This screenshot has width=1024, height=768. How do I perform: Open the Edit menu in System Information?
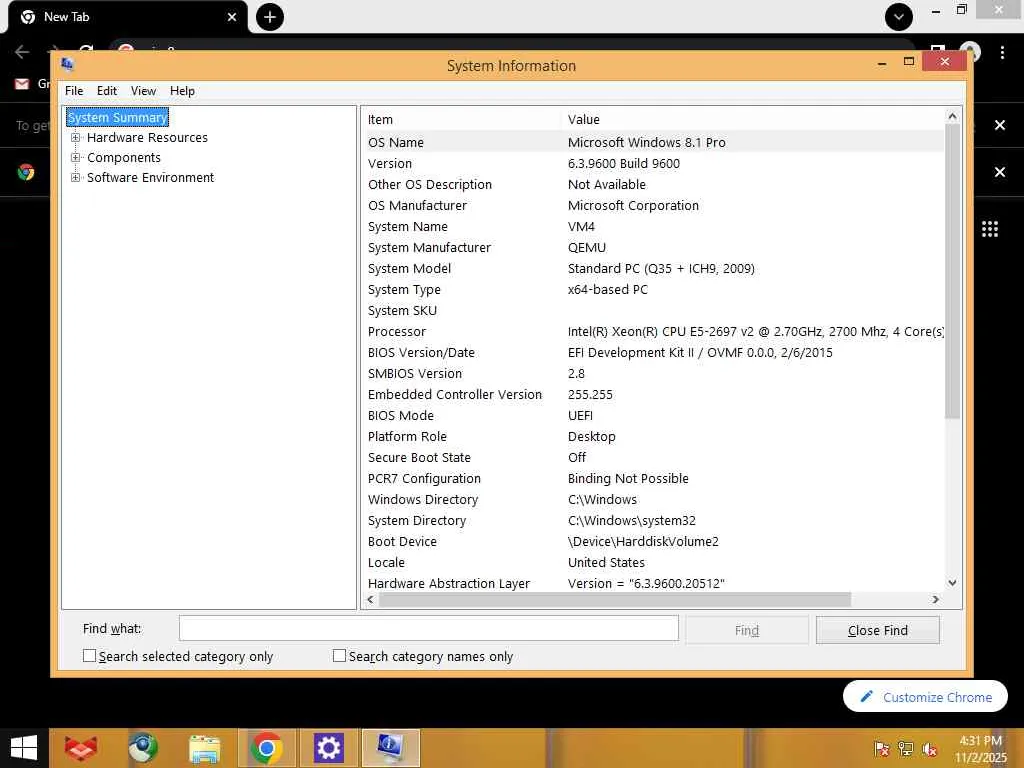[106, 91]
